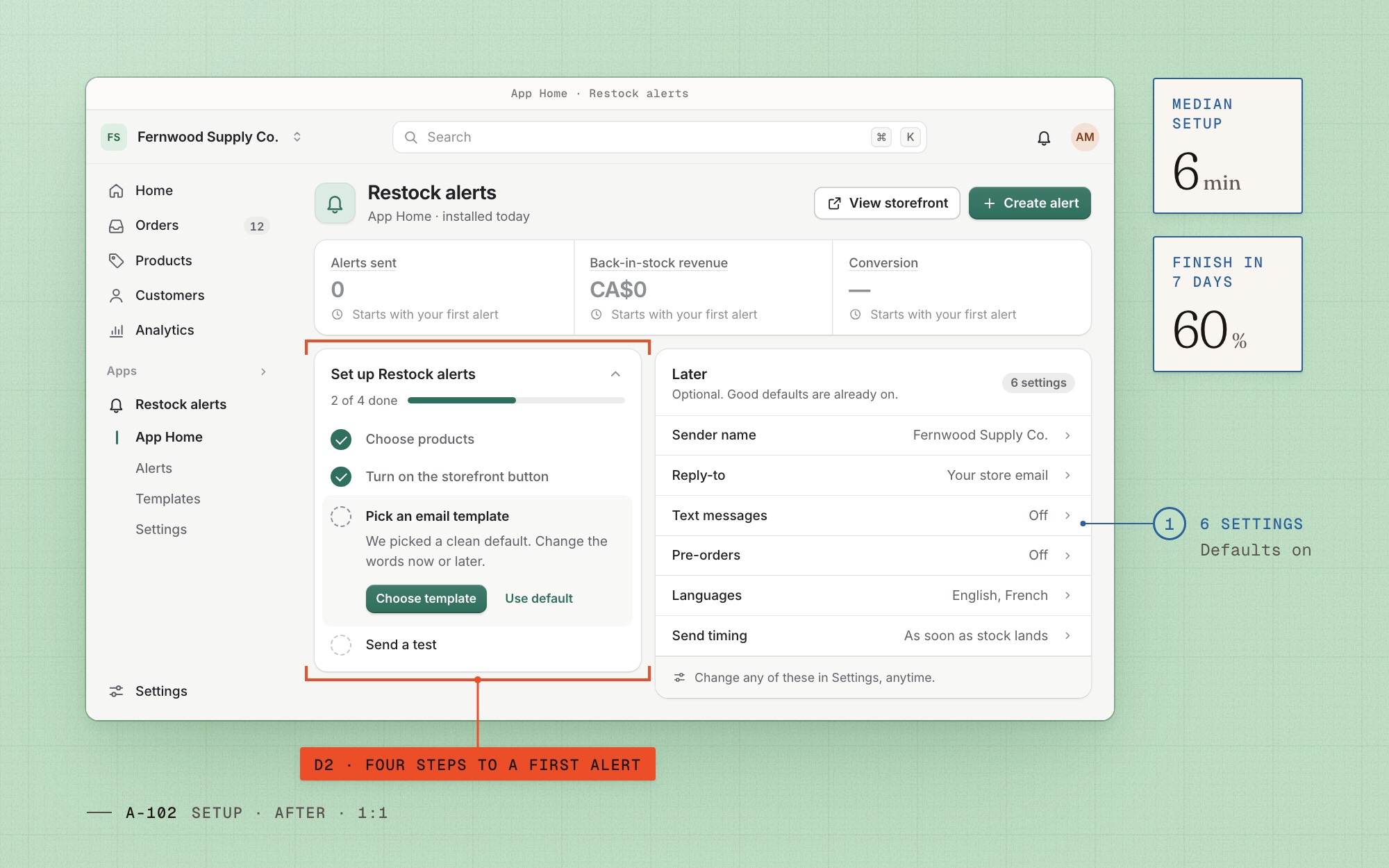
Task: Focus the Search input field
Action: (x=659, y=137)
